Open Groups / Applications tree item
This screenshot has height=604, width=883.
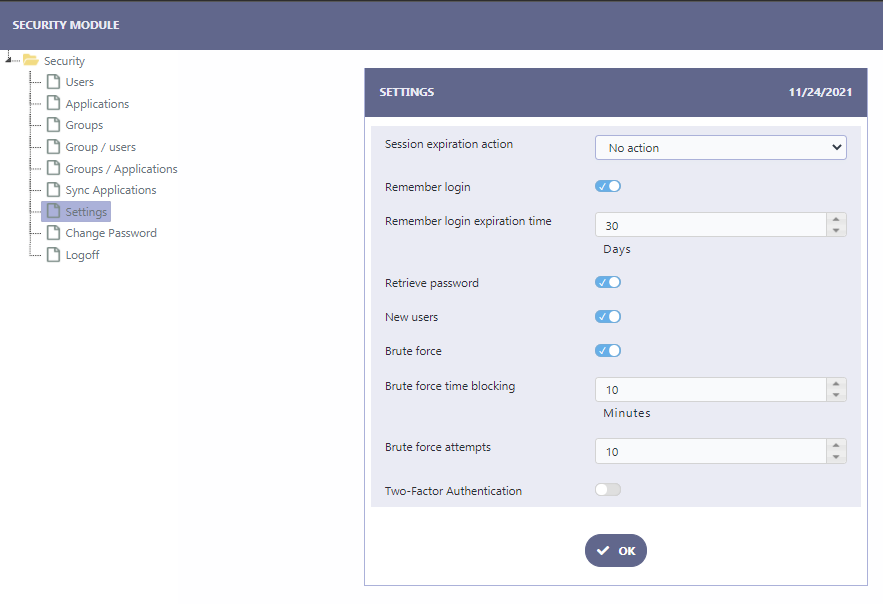tap(121, 169)
